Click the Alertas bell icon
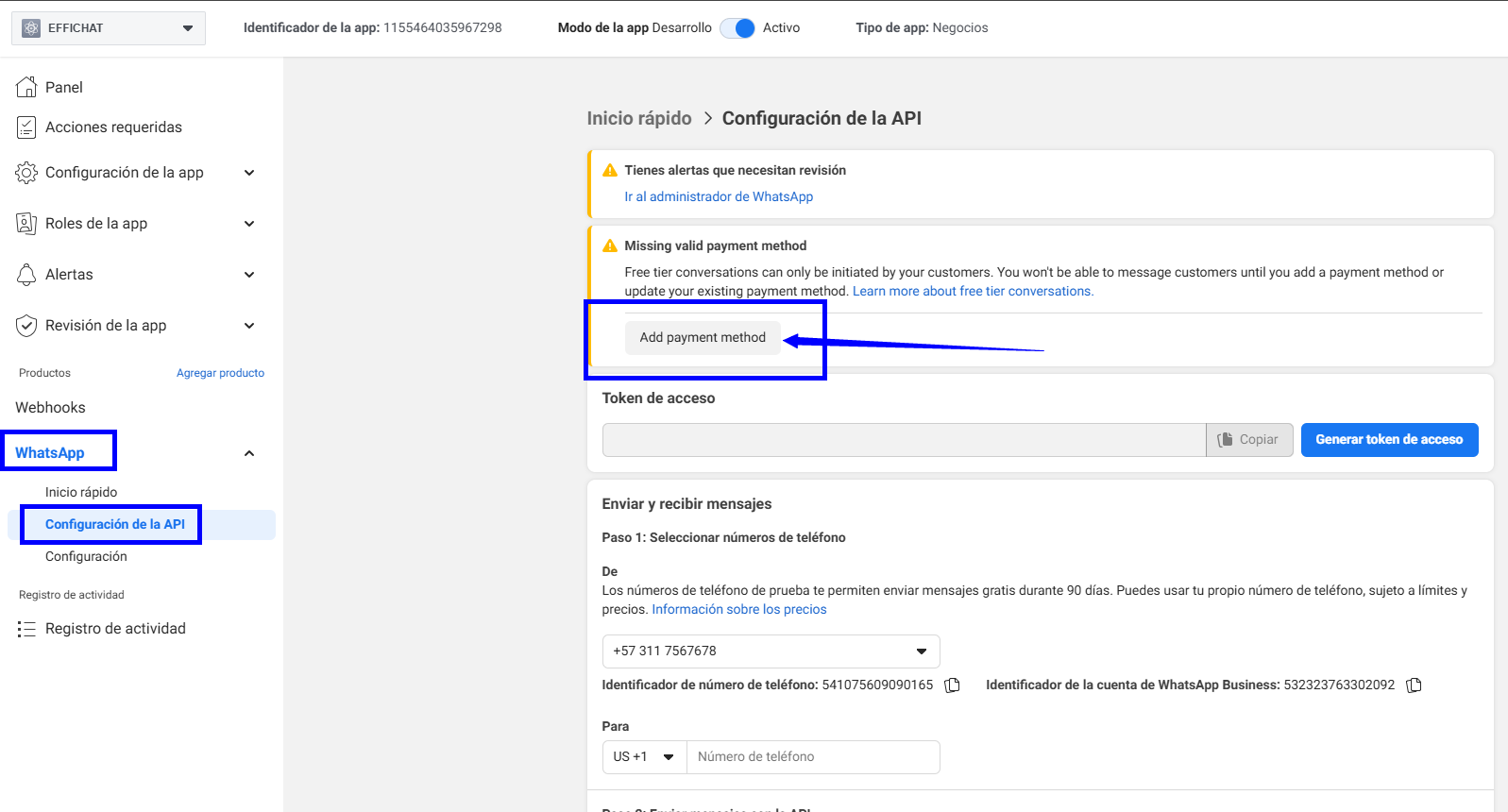Image resolution: width=1508 pixels, height=812 pixels. point(26,275)
